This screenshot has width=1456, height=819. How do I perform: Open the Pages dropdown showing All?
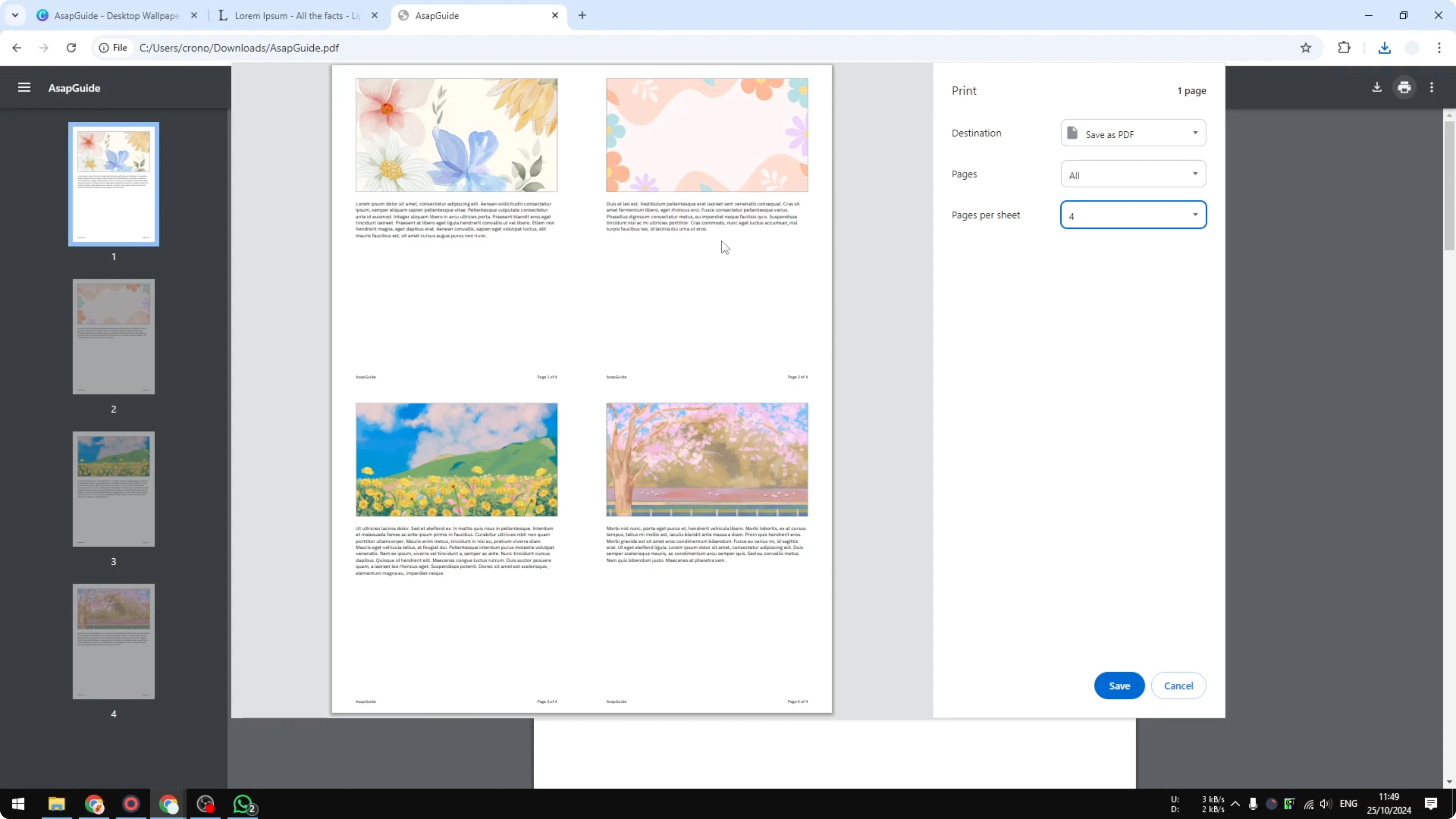(x=1133, y=174)
